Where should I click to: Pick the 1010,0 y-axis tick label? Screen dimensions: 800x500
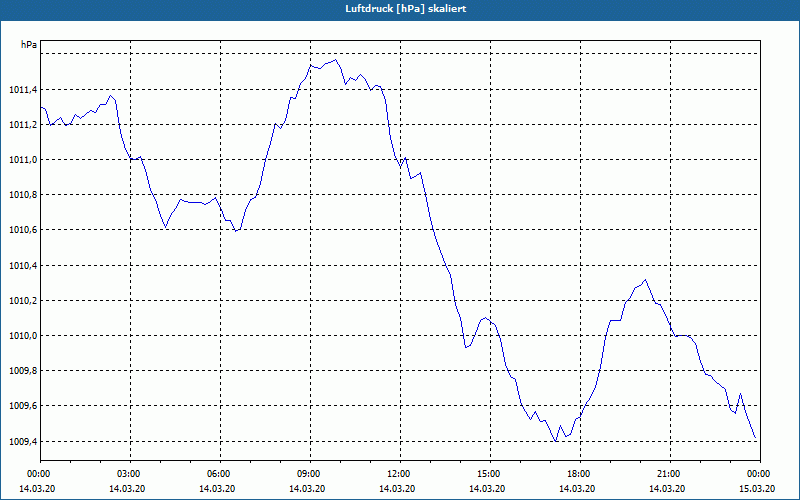(23, 336)
